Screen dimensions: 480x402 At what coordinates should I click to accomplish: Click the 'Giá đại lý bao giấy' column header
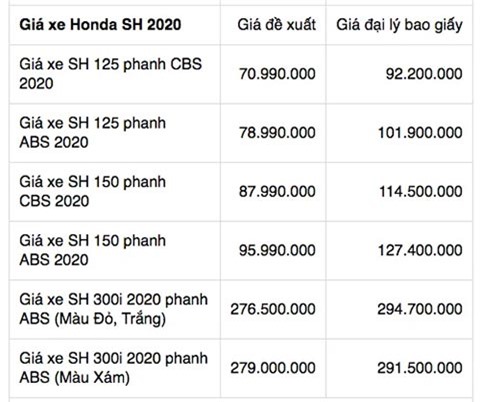(399, 25)
